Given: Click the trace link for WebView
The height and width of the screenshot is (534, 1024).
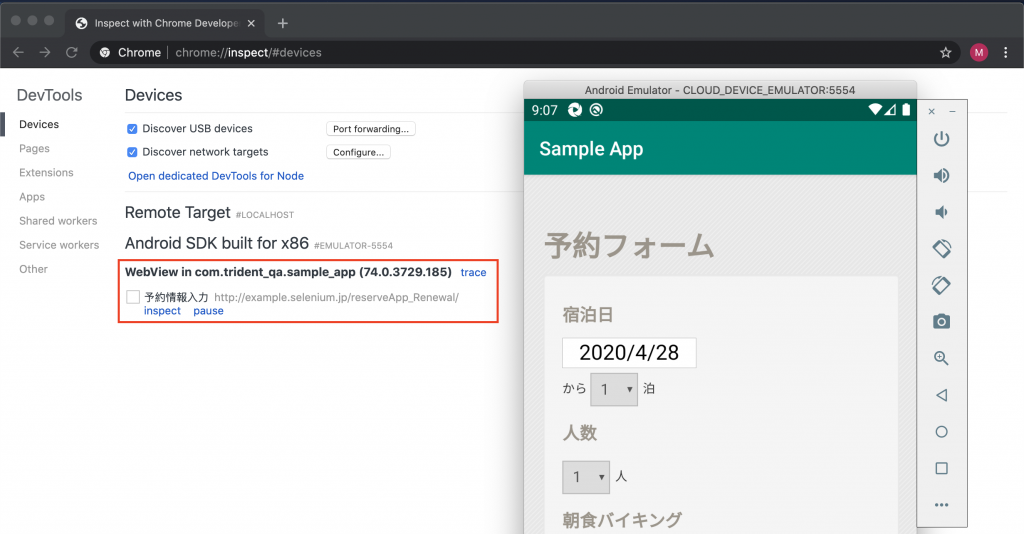Looking at the screenshot, I should click(473, 272).
